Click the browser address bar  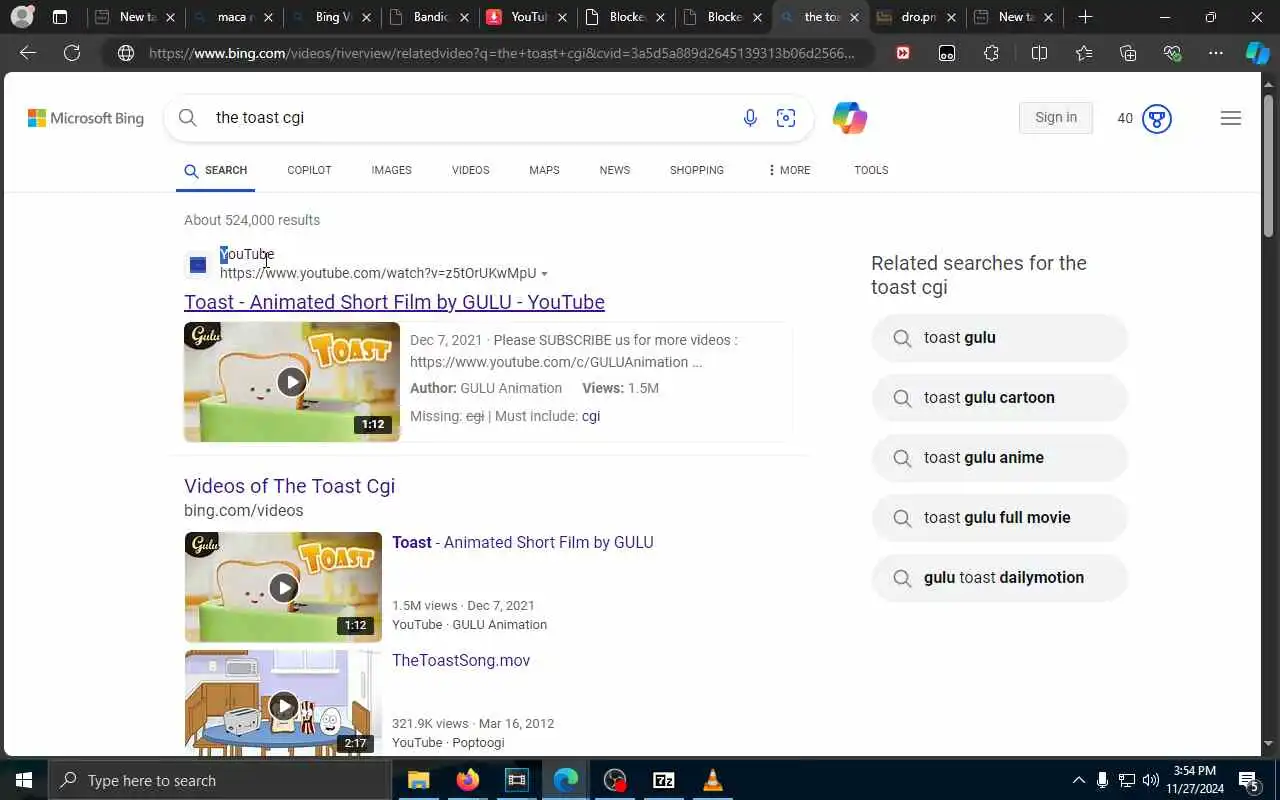[x=501, y=53]
